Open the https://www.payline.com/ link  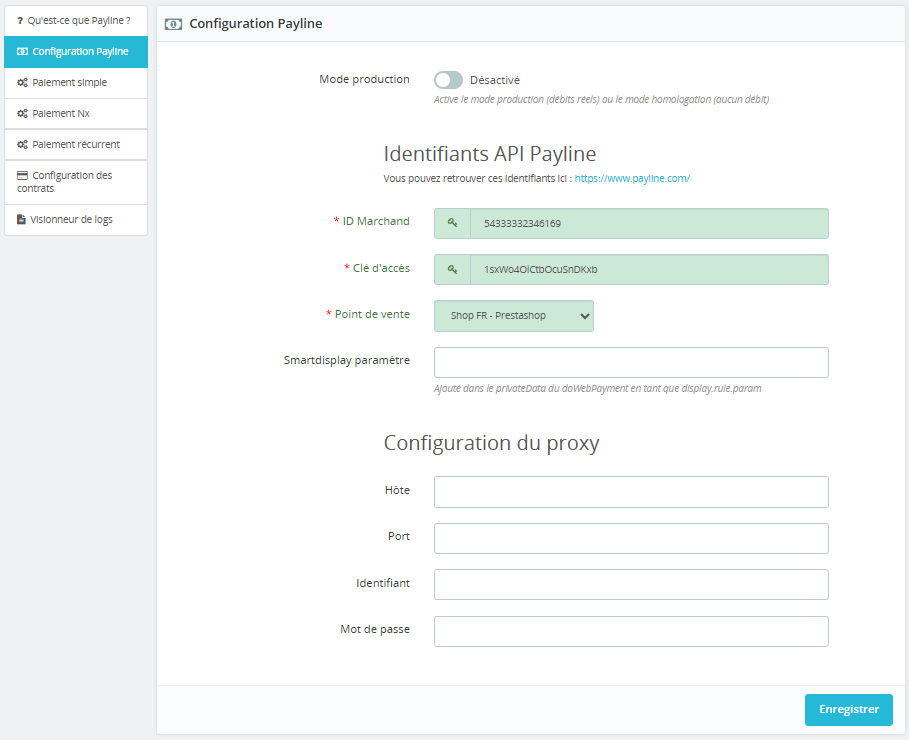[x=632, y=178]
